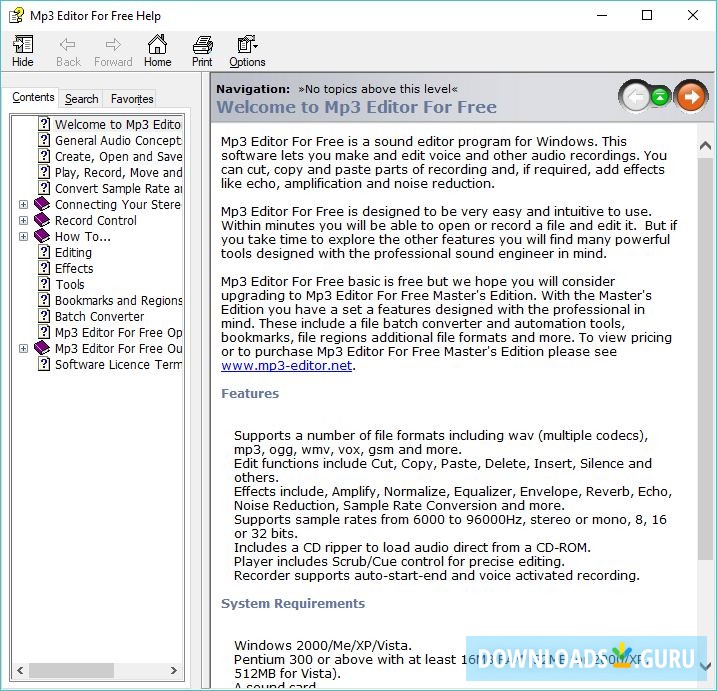717x691 pixels.
Task: Open Create, Open and Save topic
Action: [118, 156]
